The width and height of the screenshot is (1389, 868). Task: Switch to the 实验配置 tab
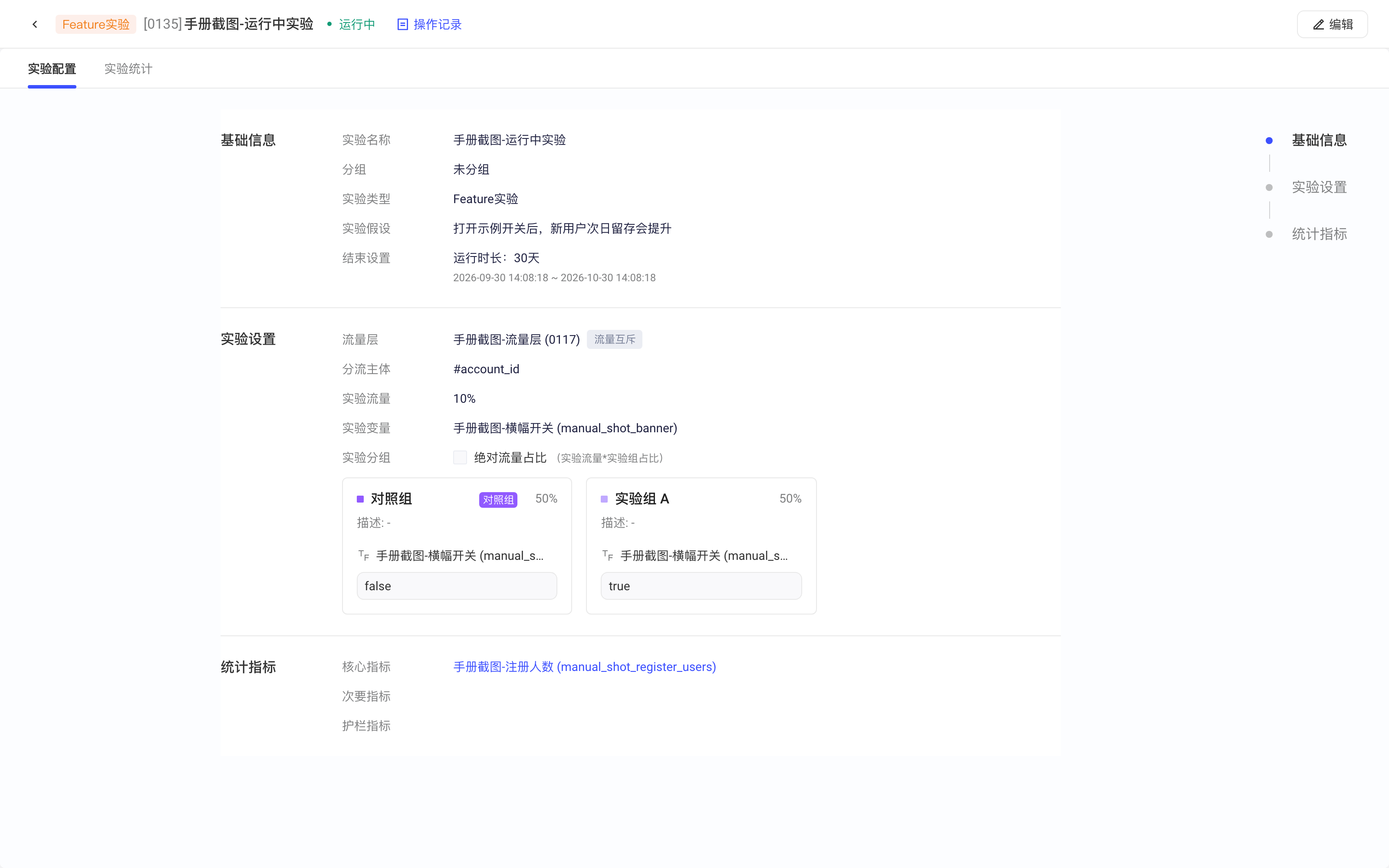52,69
